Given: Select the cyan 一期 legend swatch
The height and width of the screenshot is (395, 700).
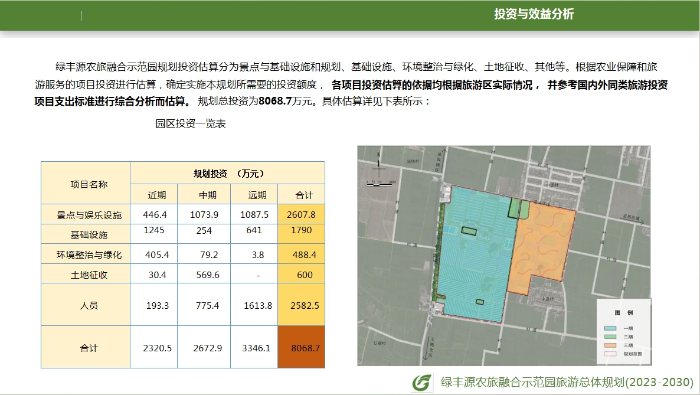Looking at the screenshot, I should click(610, 328).
